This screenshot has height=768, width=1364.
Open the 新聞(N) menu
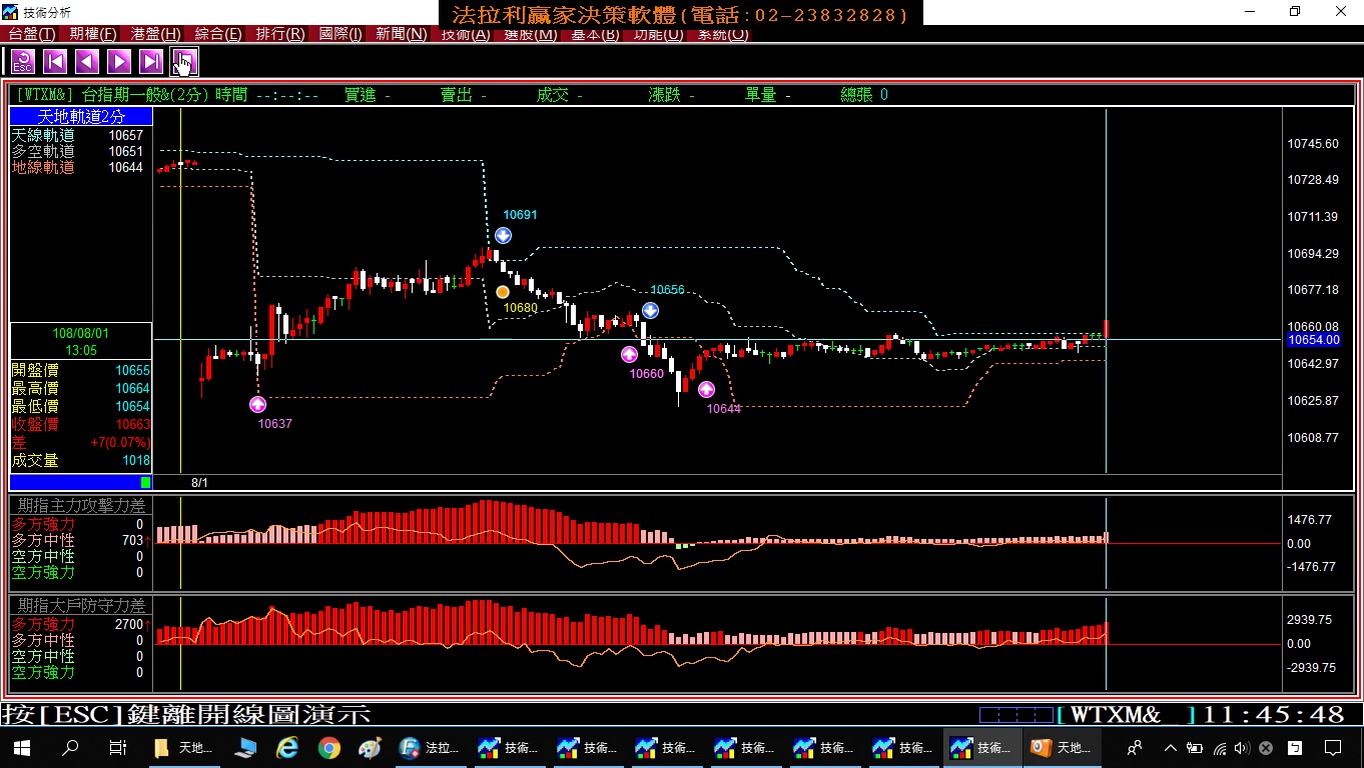[x=401, y=34]
